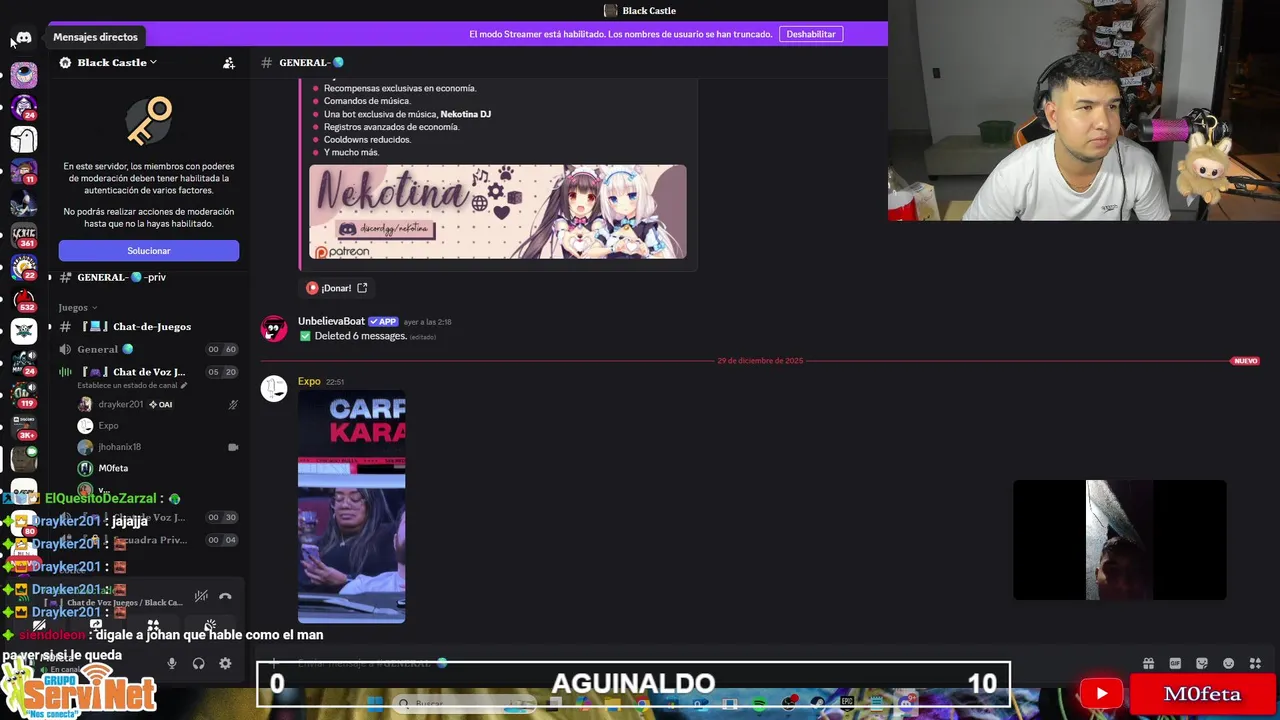1280x720 pixels.
Task: Open server icon with 361 badge
Action: [24, 236]
